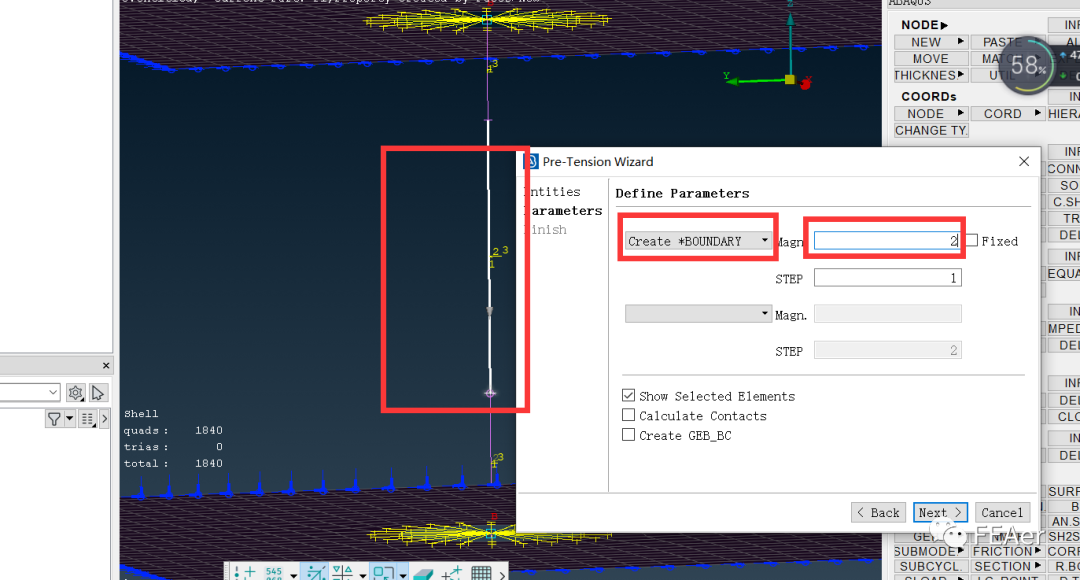Focus the first STEP field showing 1
The image size is (1080, 580).
(887, 278)
